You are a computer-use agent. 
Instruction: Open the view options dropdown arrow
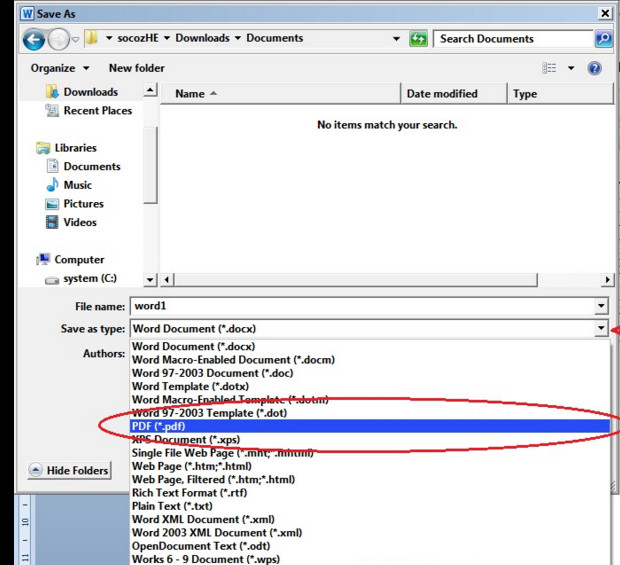pos(571,68)
